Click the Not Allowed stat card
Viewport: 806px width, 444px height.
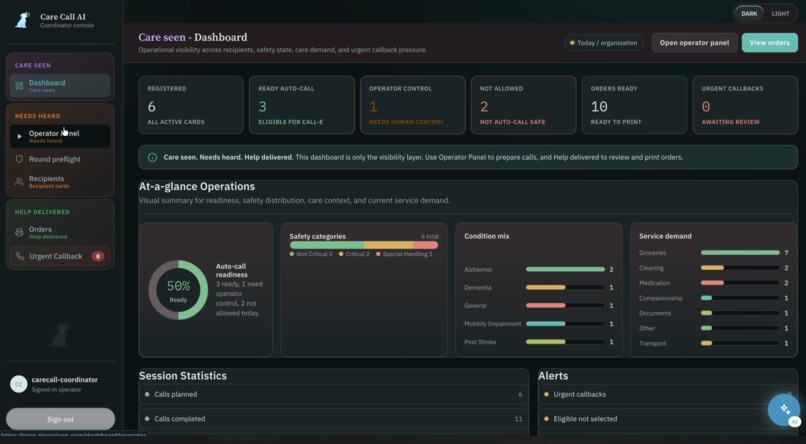[523, 105]
